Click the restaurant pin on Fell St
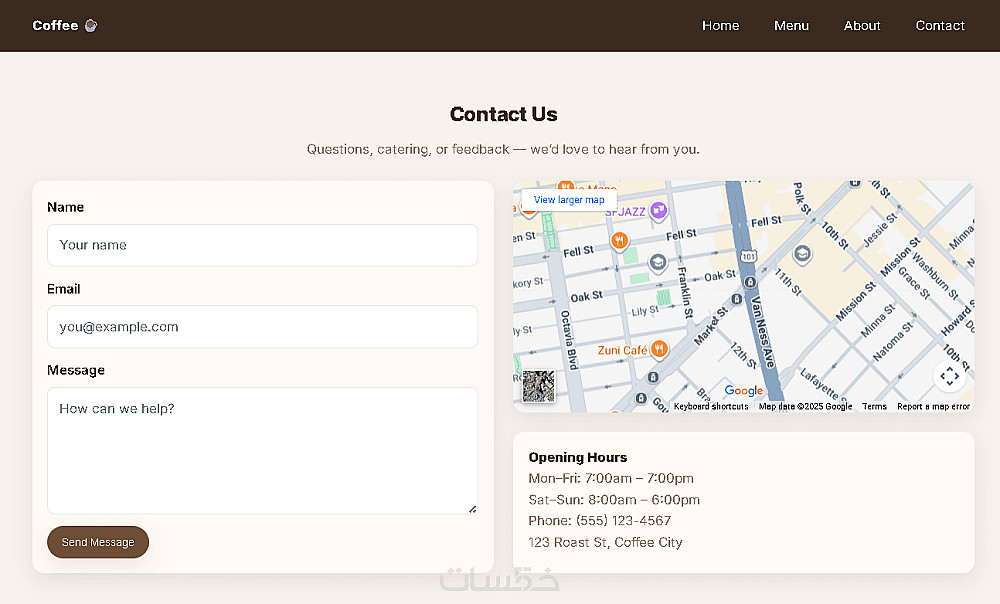The image size is (1000, 604). (620, 240)
